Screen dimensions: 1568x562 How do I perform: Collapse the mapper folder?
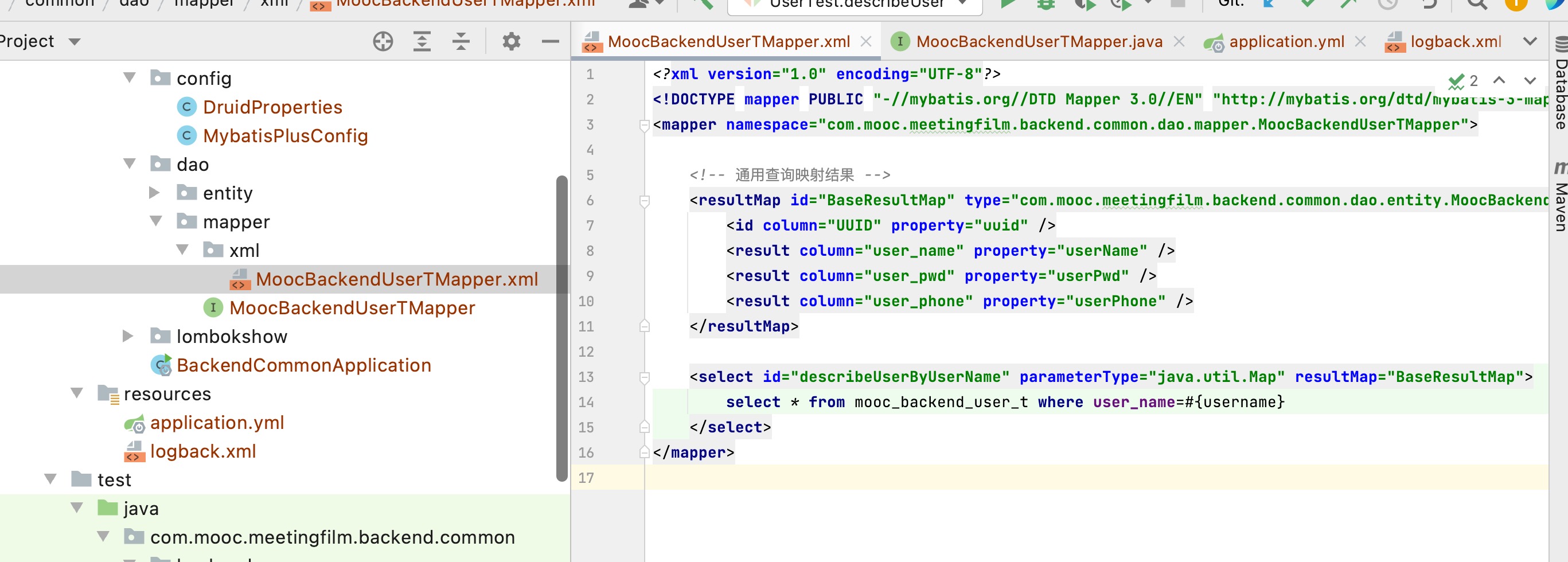pos(156,220)
